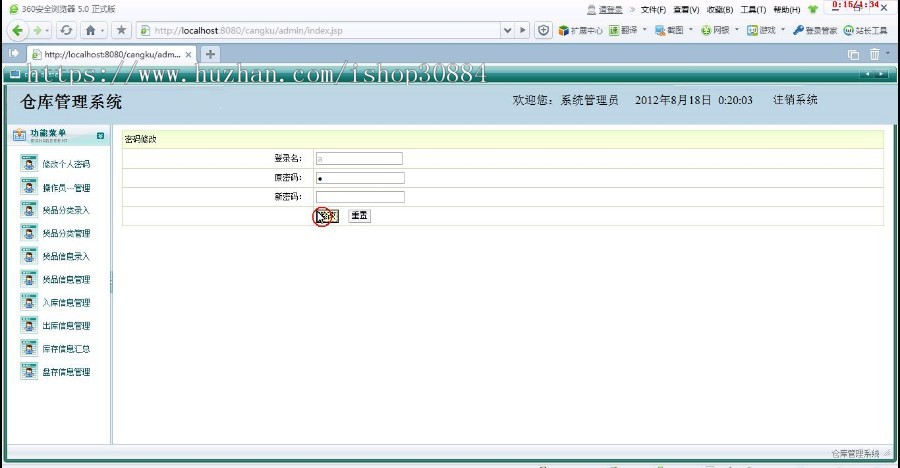Click the 游戏 games toolbar button
The width and height of the screenshot is (900, 468).
(761, 30)
